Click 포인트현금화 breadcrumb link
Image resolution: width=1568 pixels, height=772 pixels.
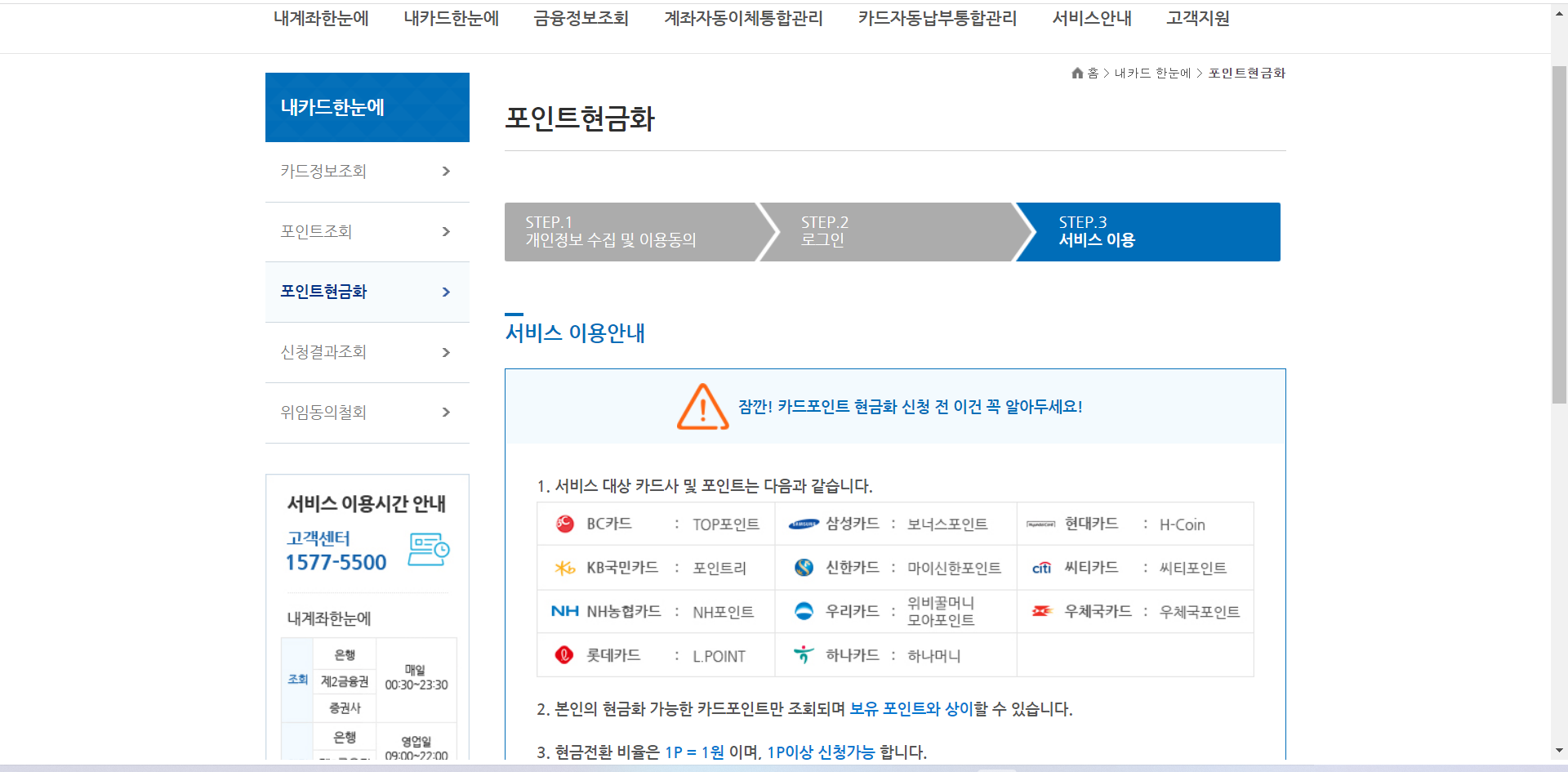click(1247, 73)
